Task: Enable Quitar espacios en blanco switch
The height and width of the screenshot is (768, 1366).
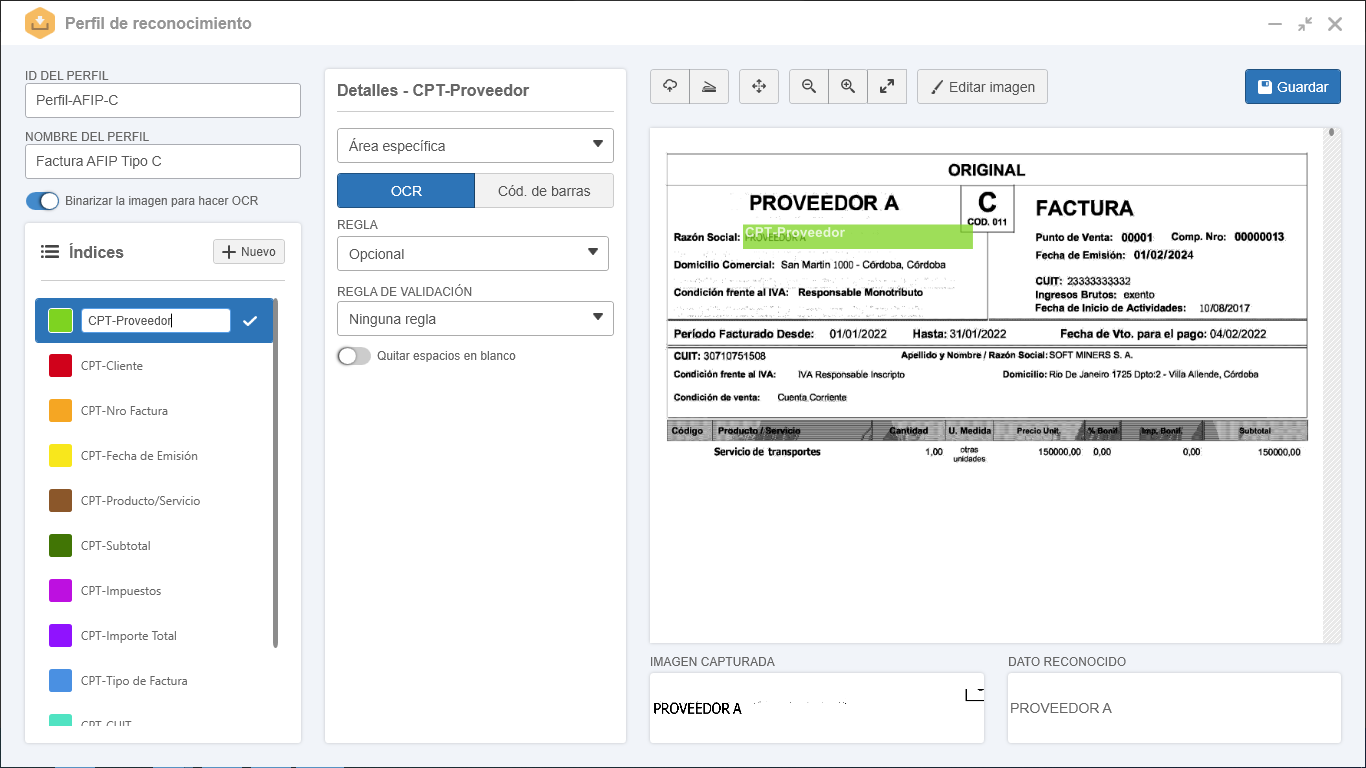Action: point(354,356)
